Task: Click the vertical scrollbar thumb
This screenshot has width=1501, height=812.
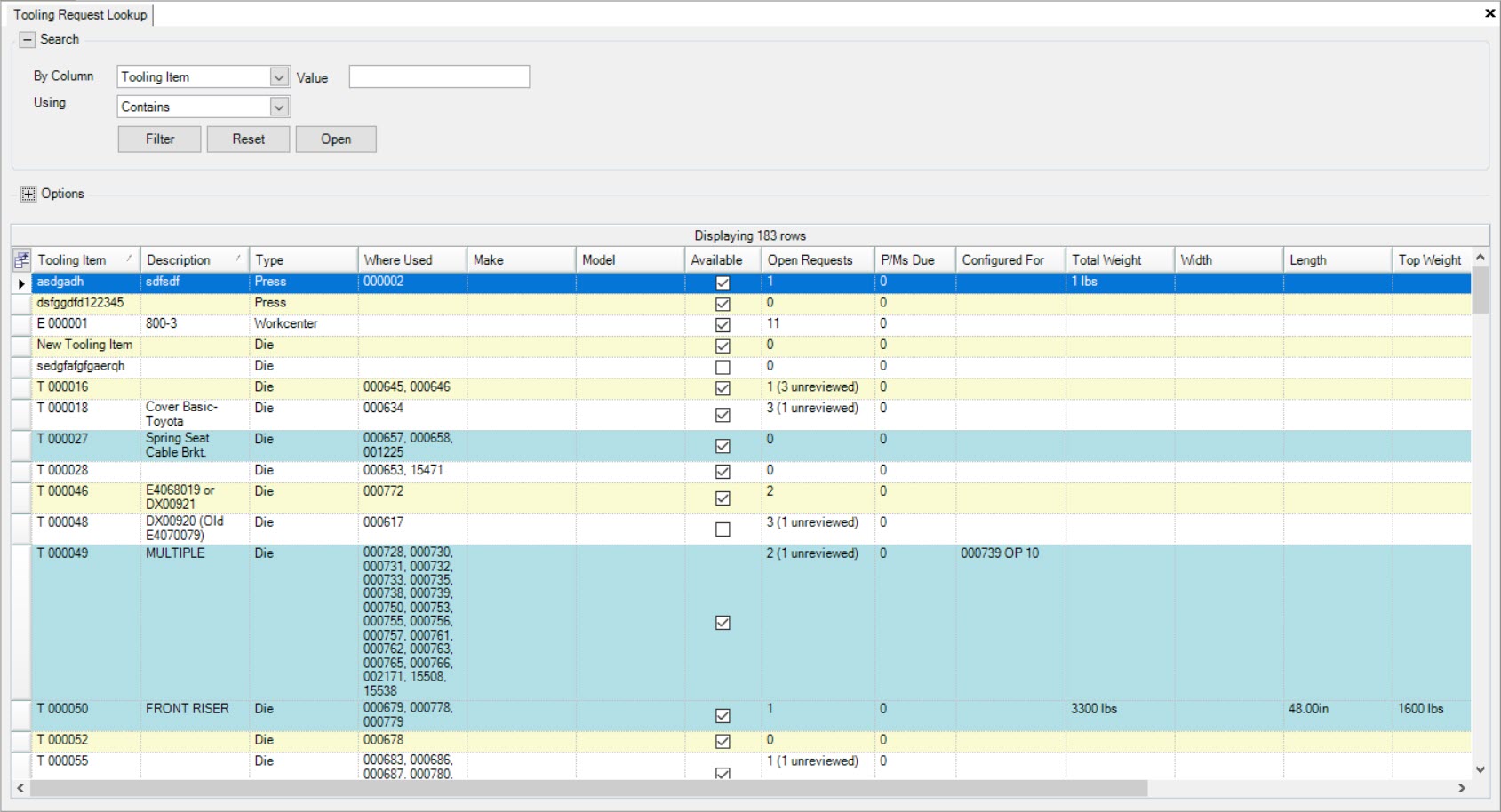Action: pyautogui.click(x=1481, y=291)
